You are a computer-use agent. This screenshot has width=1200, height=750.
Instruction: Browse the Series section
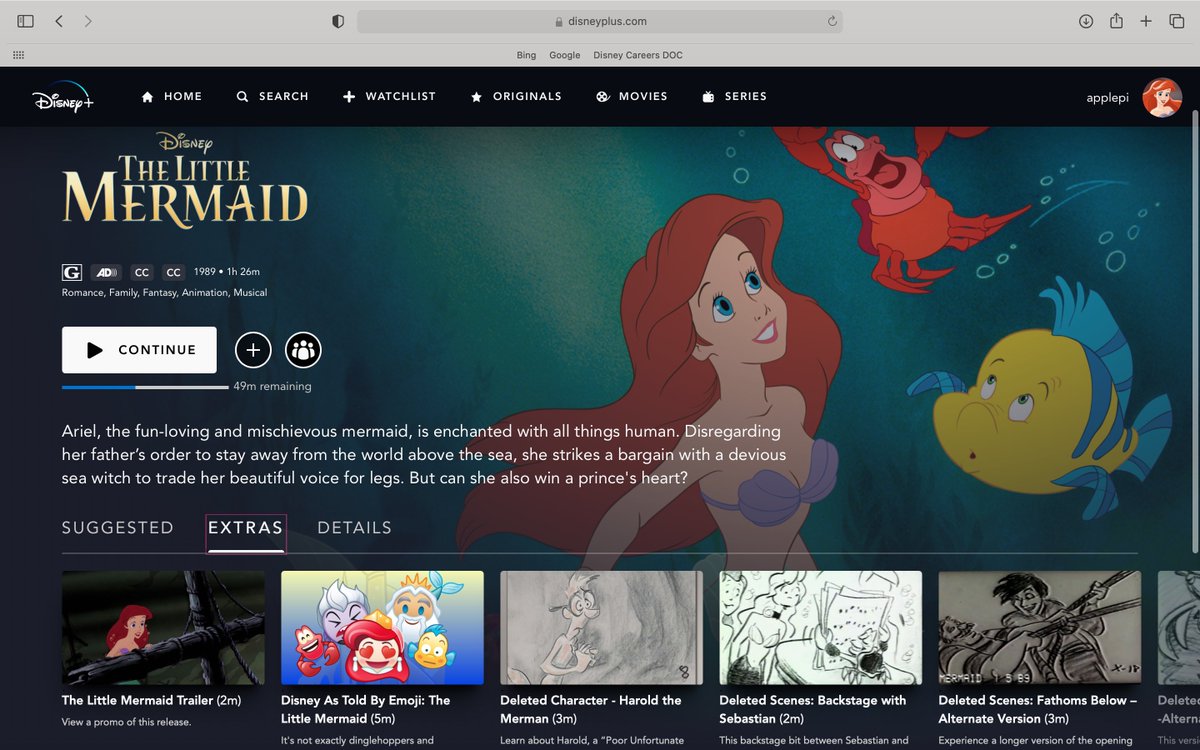click(735, 97)
